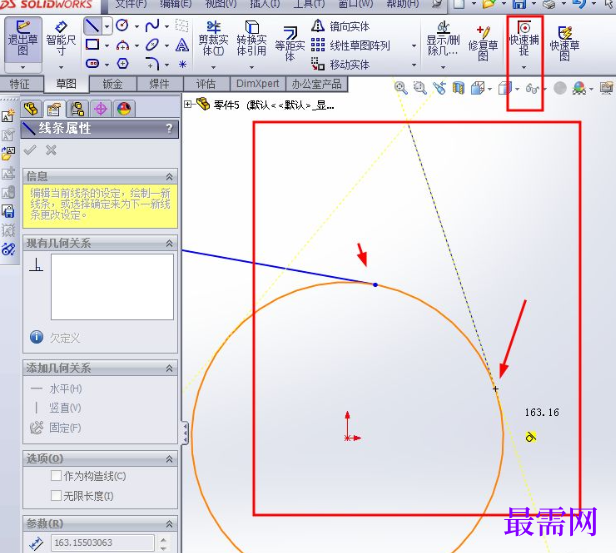The width and height of the screenshot is (616, 553).
Task: Select the Centerpoint Arc tool
Action: pos(123,45)
